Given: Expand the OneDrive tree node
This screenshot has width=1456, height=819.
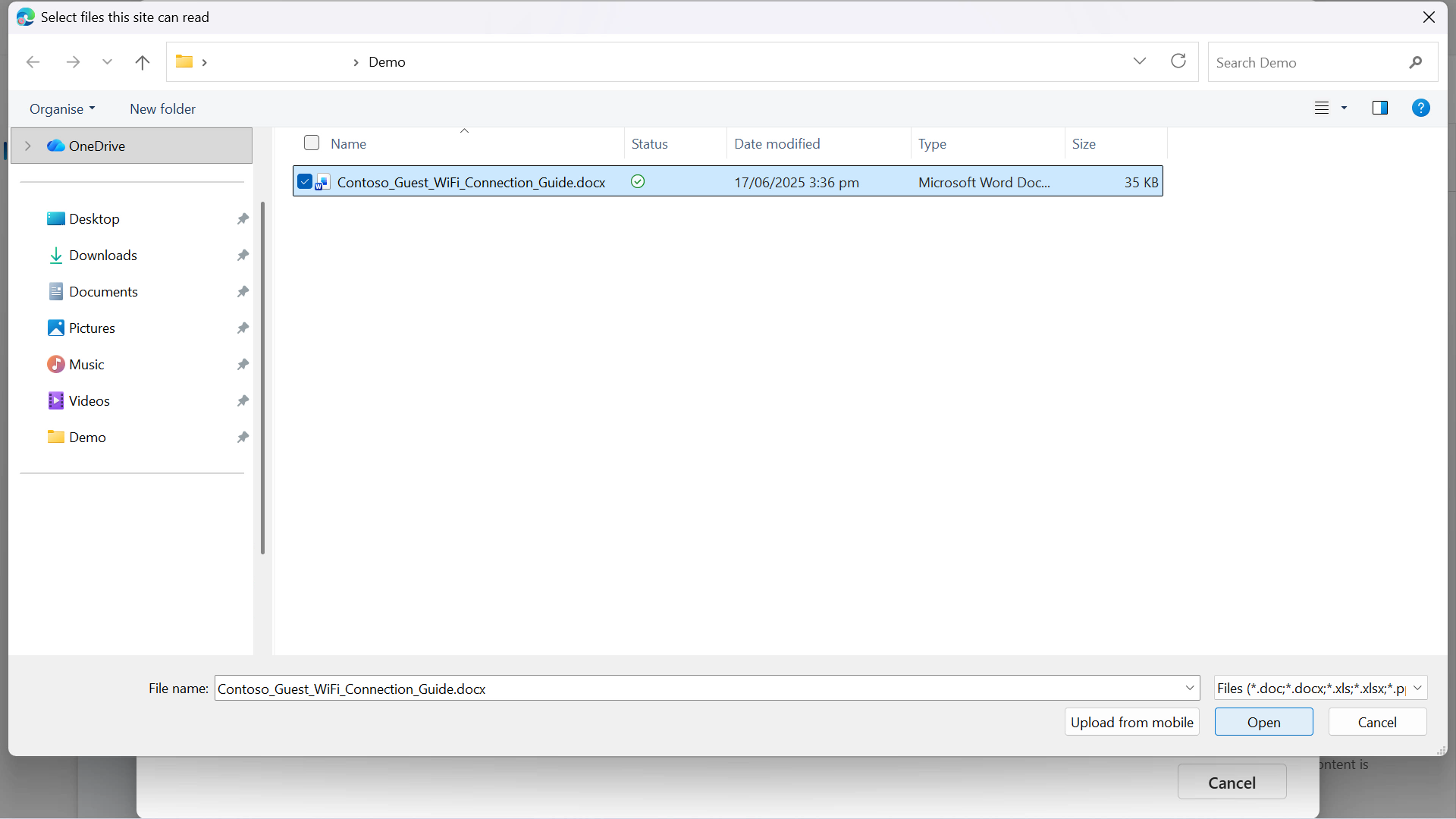Looking at the screenshot, I should pyautogui.click(x=28, y=146).
